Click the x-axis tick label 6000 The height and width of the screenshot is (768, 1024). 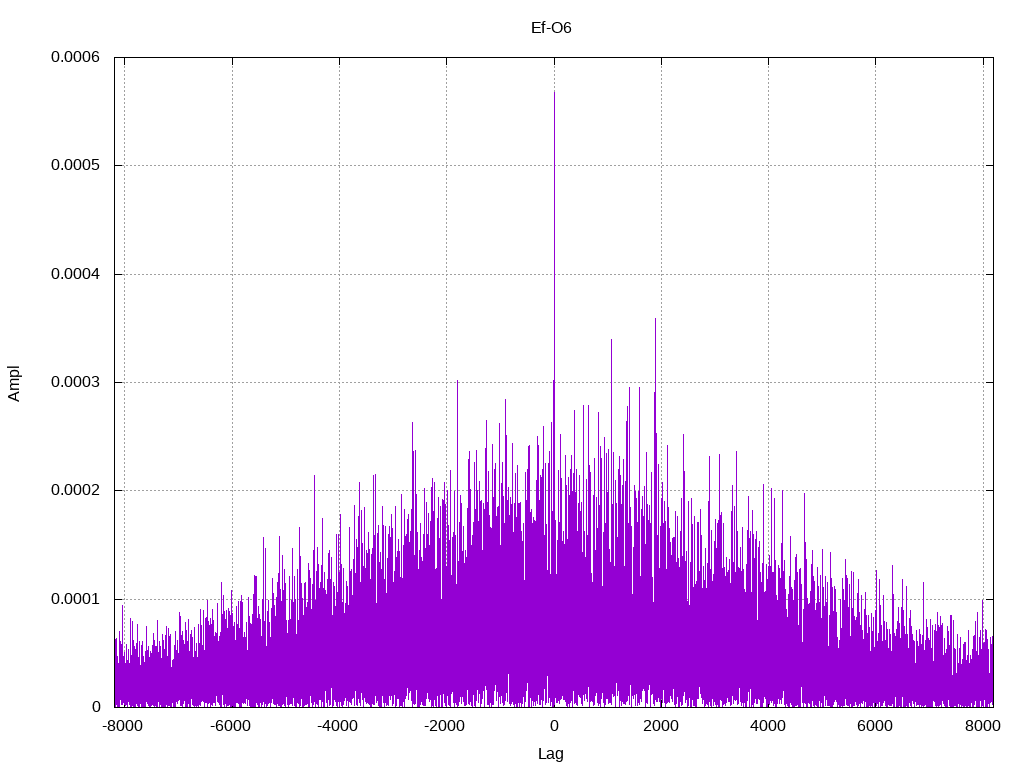(875, 726)
